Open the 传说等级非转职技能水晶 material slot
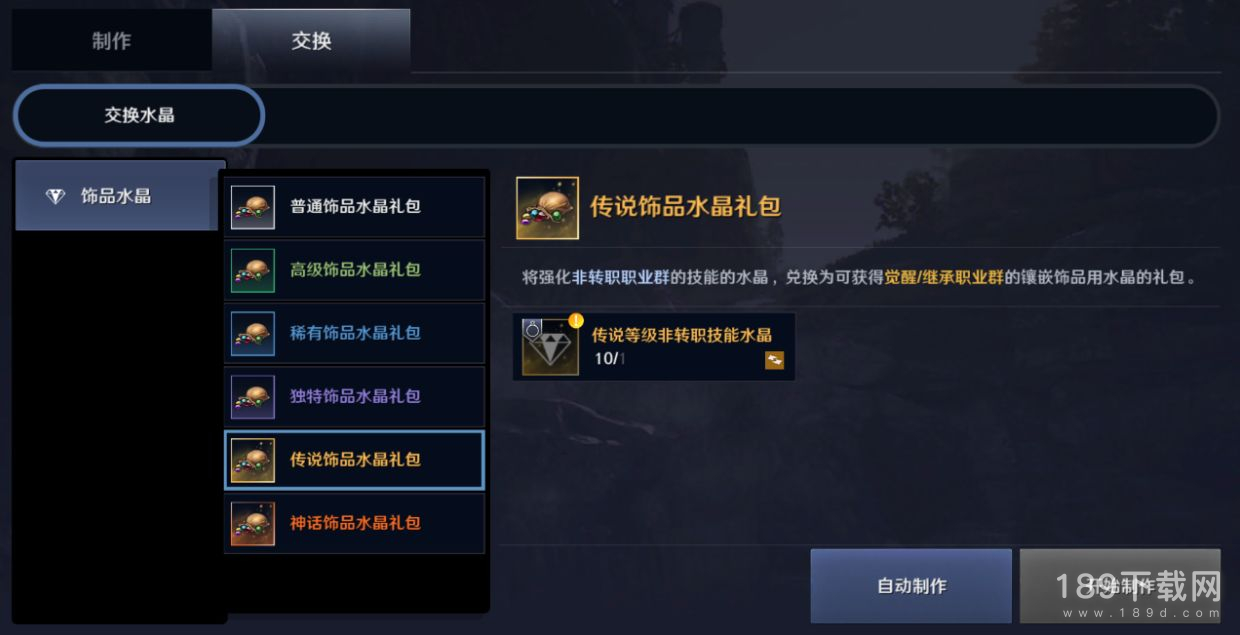This screenshot has width=1240, height=635. click(654, 347)
